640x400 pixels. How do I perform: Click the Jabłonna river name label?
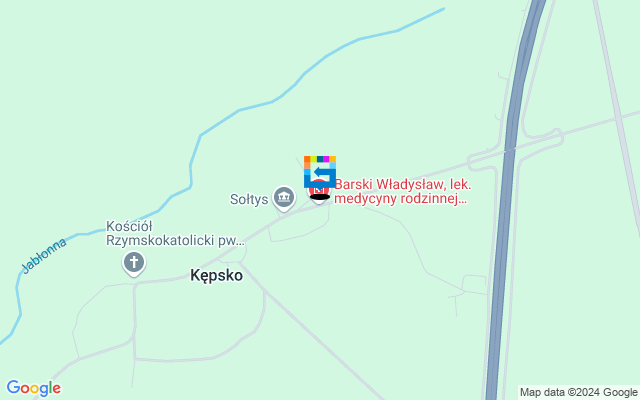tap(44, 256)
